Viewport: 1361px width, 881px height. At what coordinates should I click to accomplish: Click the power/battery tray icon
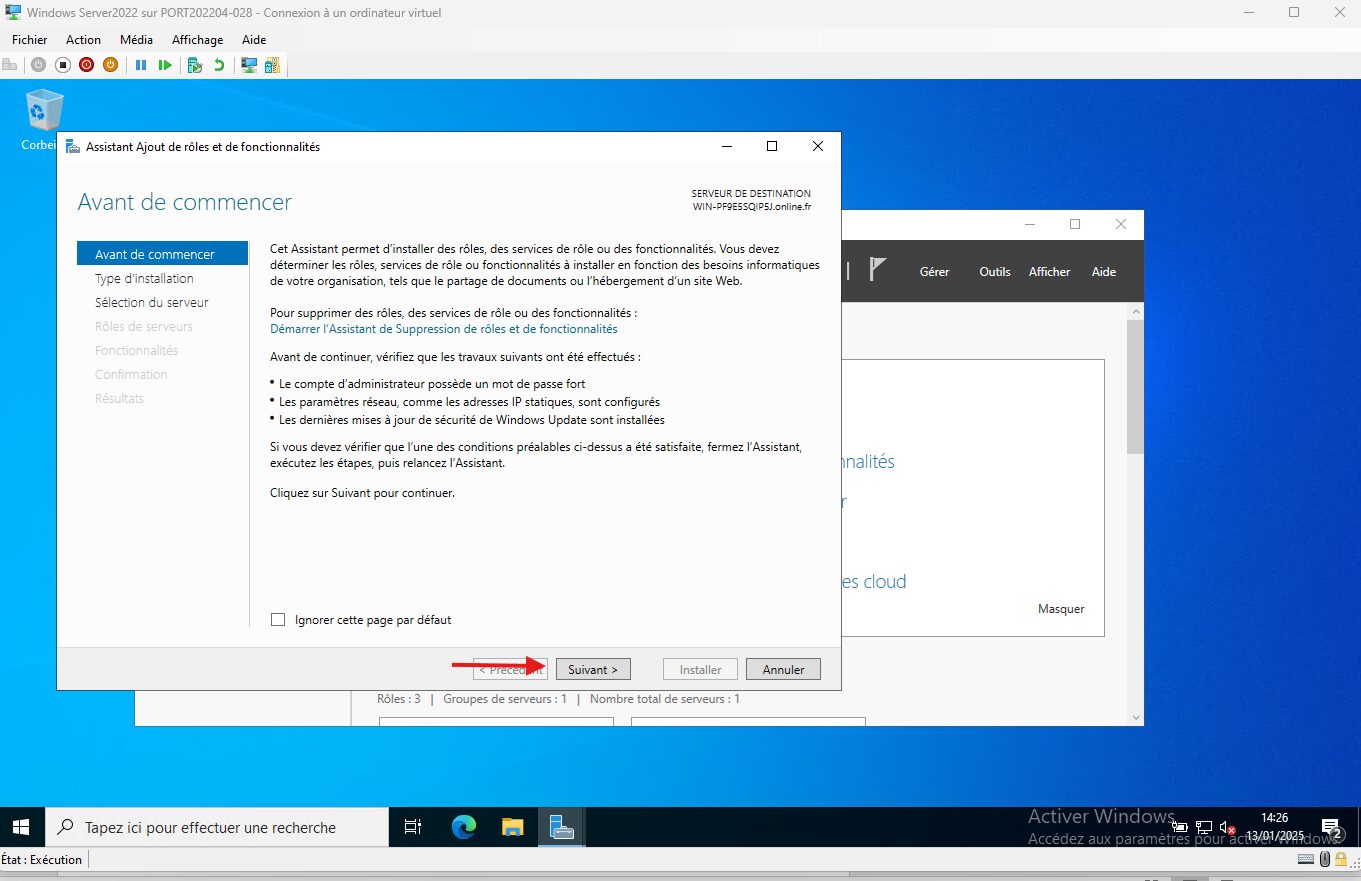(1180, 828)
